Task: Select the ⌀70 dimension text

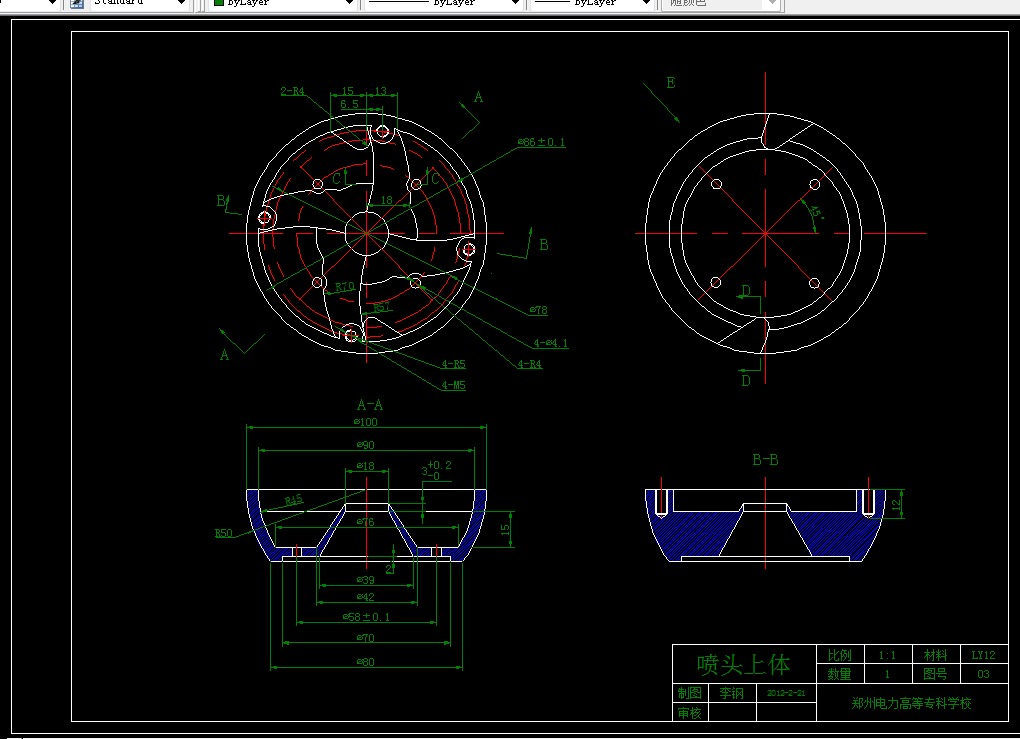Action: (366, 638)
